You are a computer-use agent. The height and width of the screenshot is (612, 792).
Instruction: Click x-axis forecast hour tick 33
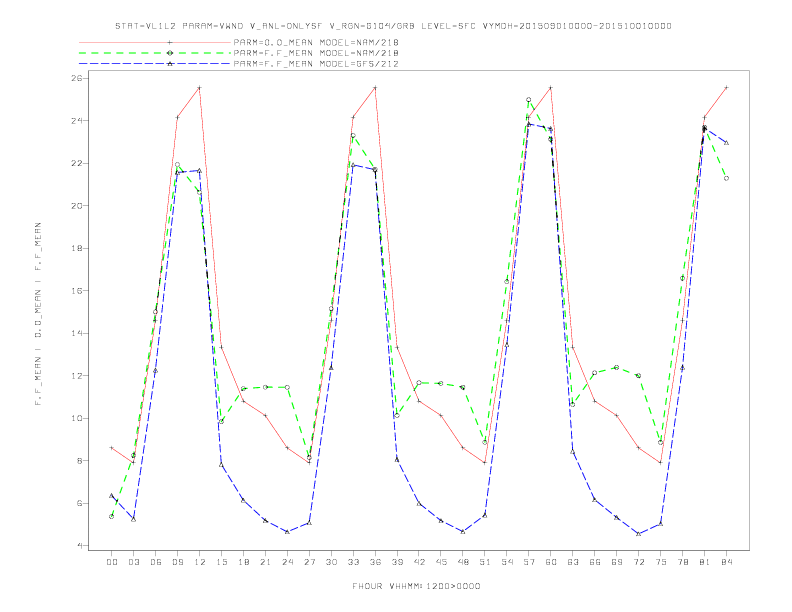pyautogui.click(x=353, y=562)
